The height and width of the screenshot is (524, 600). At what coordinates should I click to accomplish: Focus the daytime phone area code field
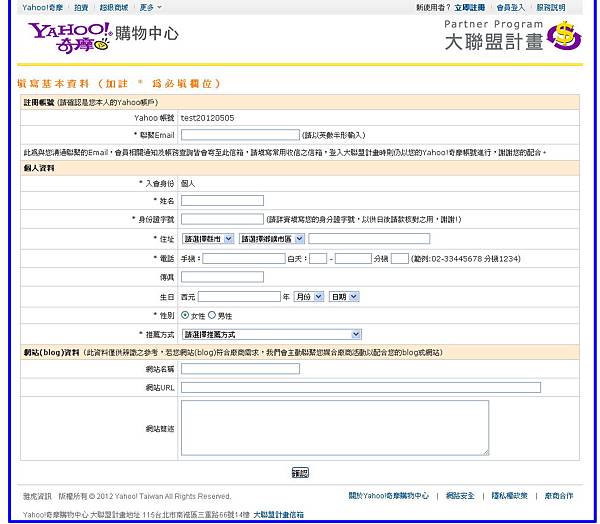(318, 259)
